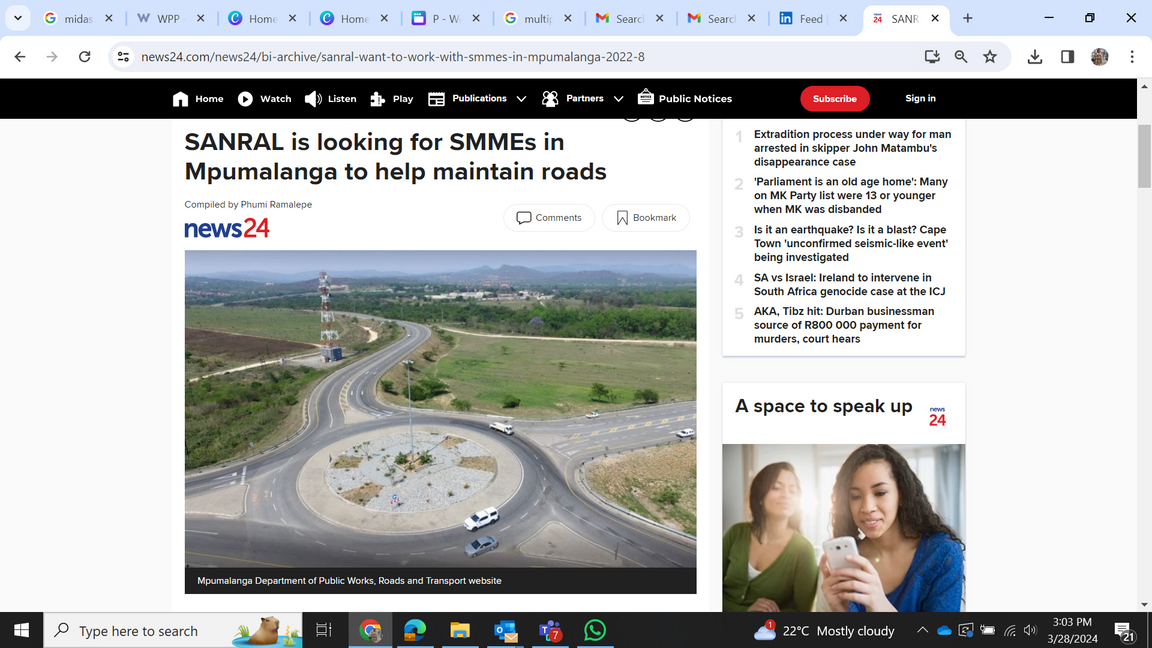Click the news24 logo below the byline

(x=226, y=228)
